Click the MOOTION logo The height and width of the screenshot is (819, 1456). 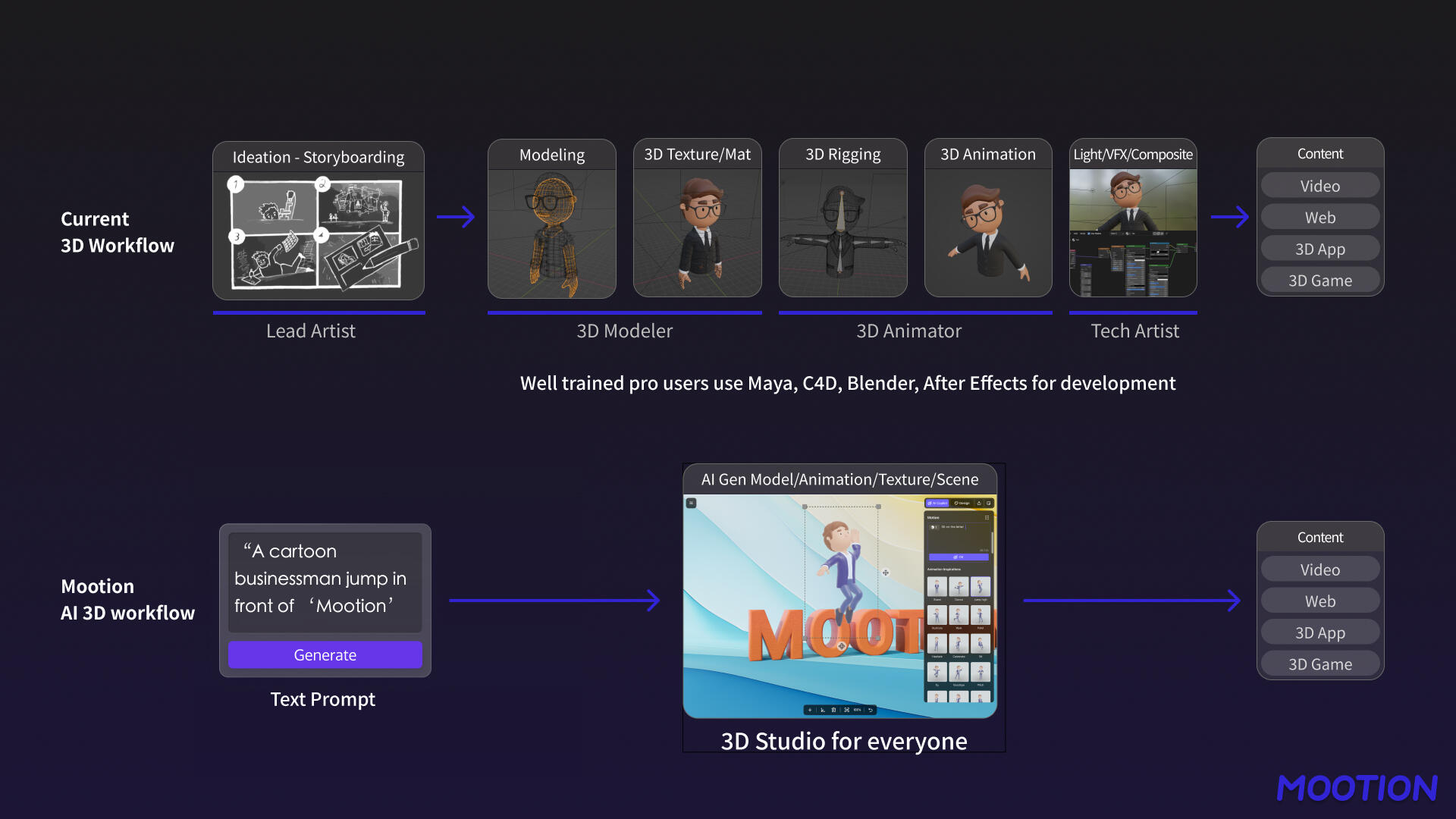[x=1357, y=788]
